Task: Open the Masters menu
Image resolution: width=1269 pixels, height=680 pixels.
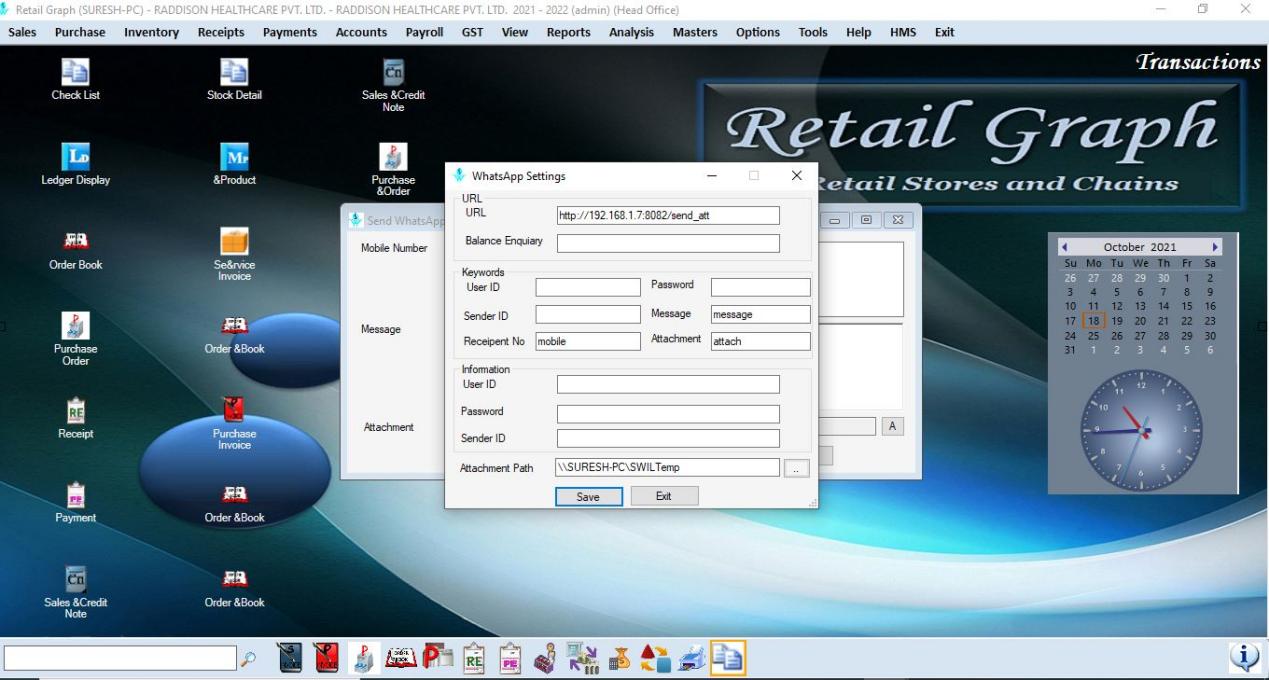Action: tap(695, 32)
